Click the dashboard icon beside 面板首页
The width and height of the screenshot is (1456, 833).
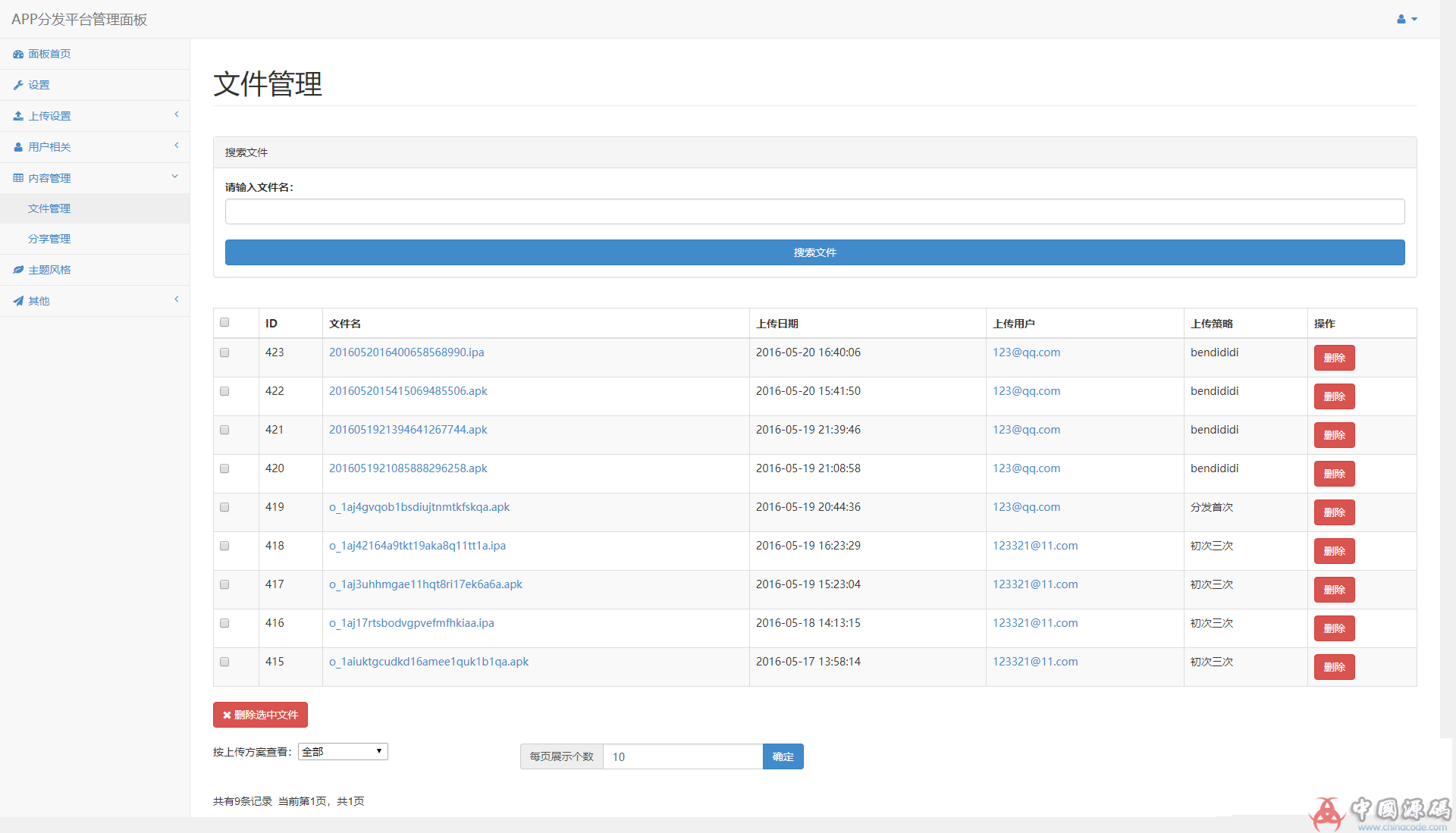pos(18,54)
